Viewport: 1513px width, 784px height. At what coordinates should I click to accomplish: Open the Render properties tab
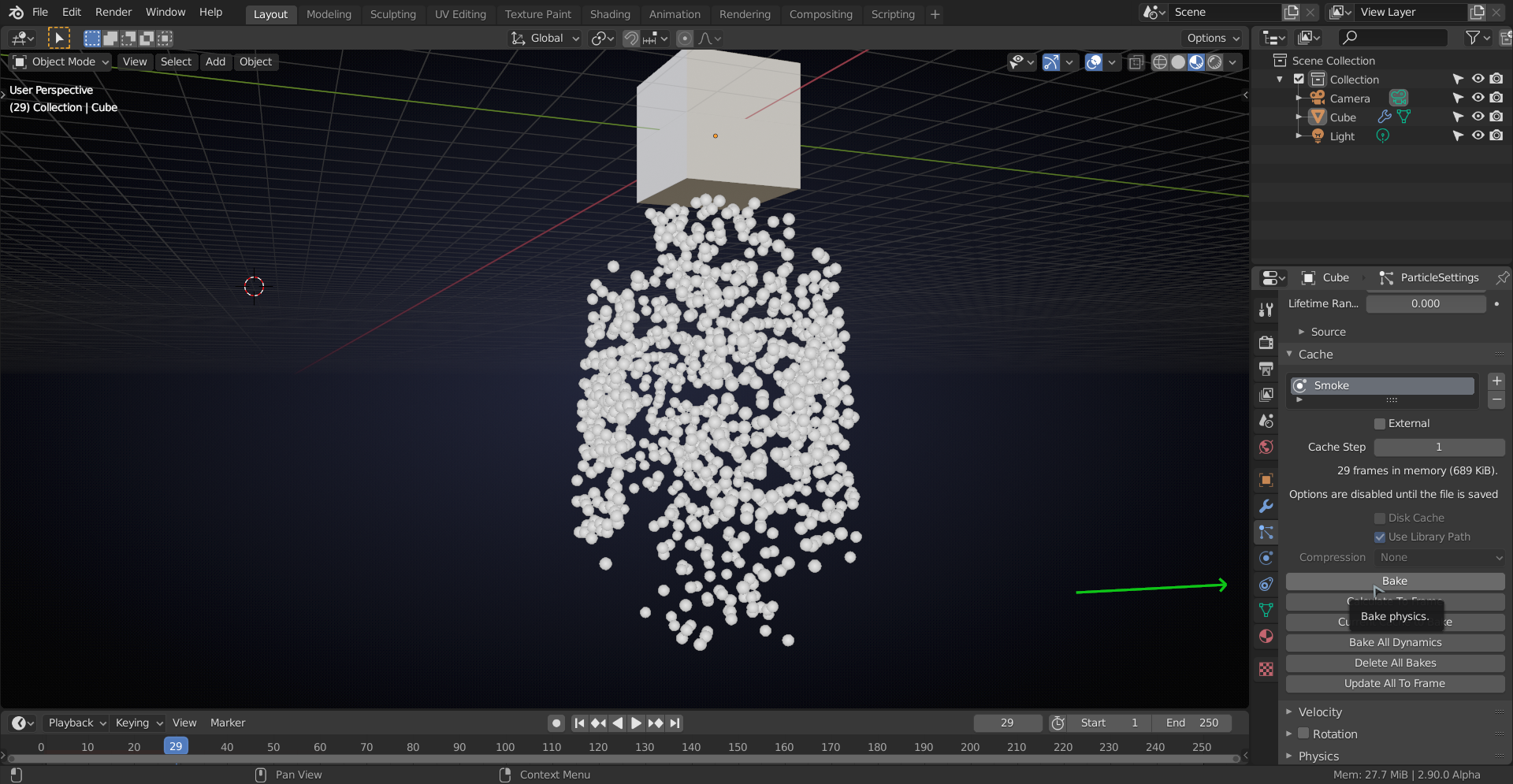point(1266,343)
